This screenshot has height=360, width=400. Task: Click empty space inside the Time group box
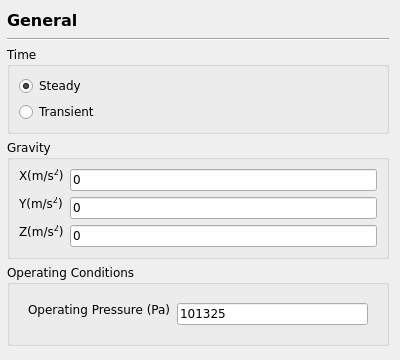233,99
